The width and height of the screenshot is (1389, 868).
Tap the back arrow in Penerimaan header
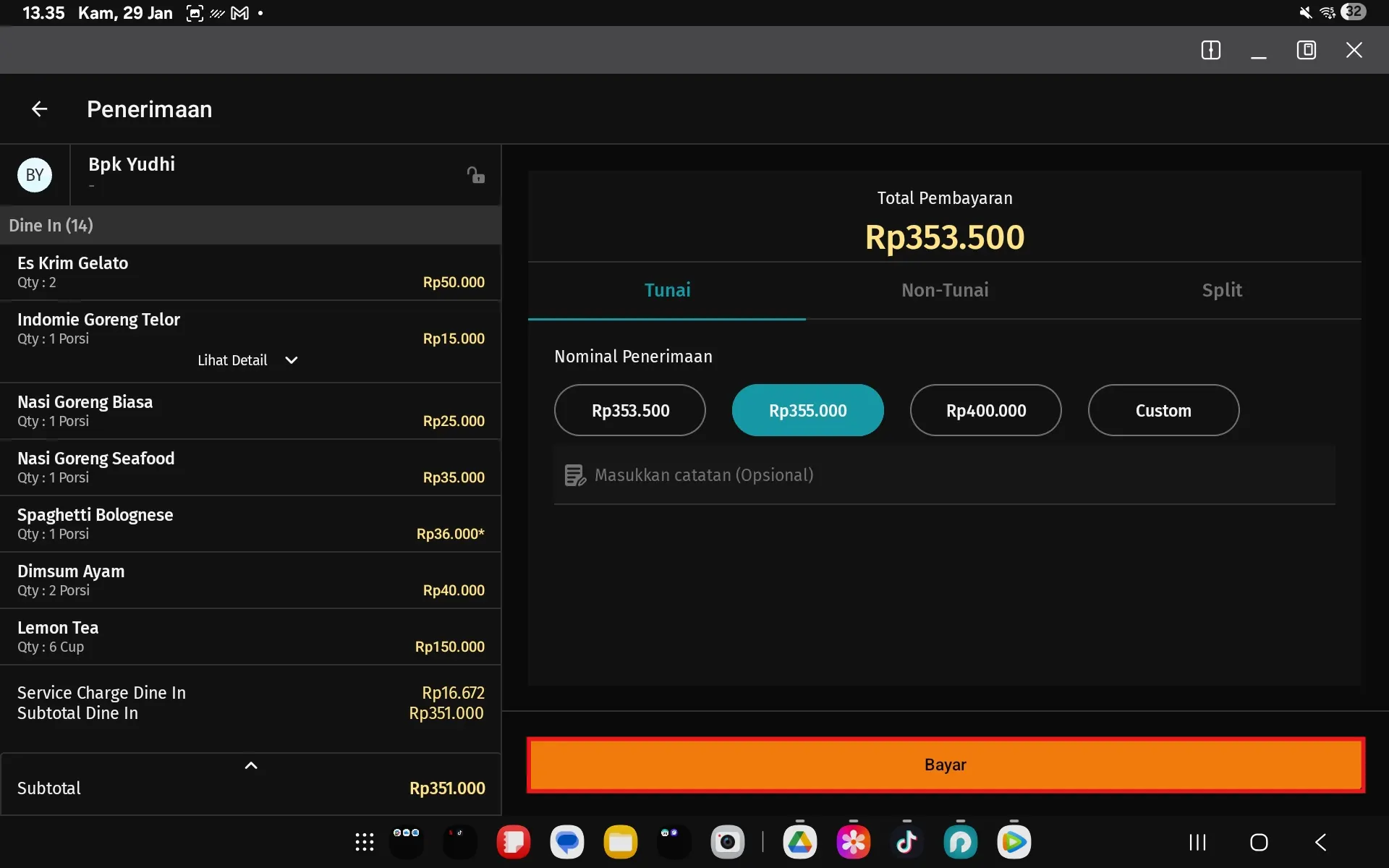click(x=38, y=109)
